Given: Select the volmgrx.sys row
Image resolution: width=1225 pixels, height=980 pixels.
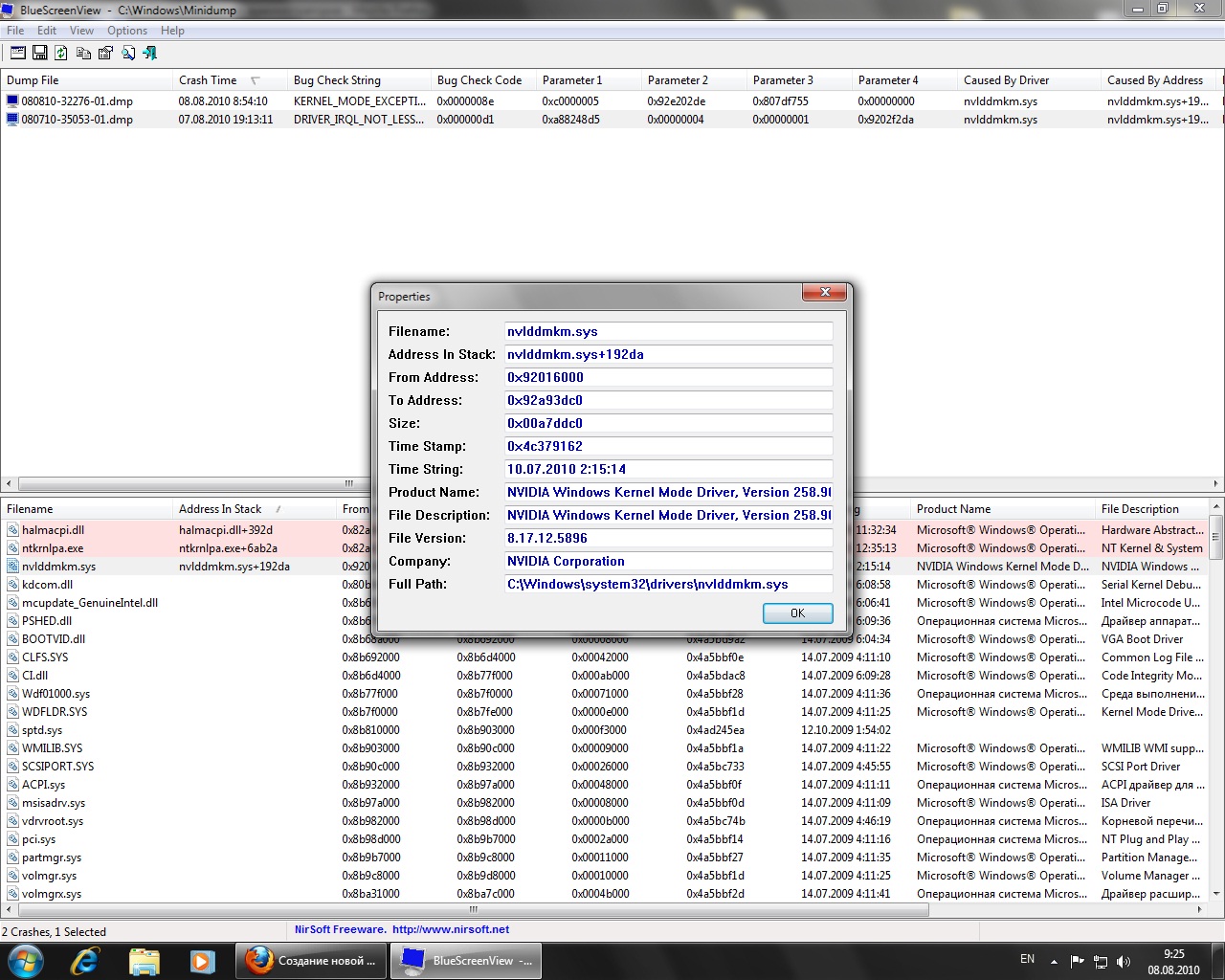Looking at the screenshot, I should click(605, 894).
